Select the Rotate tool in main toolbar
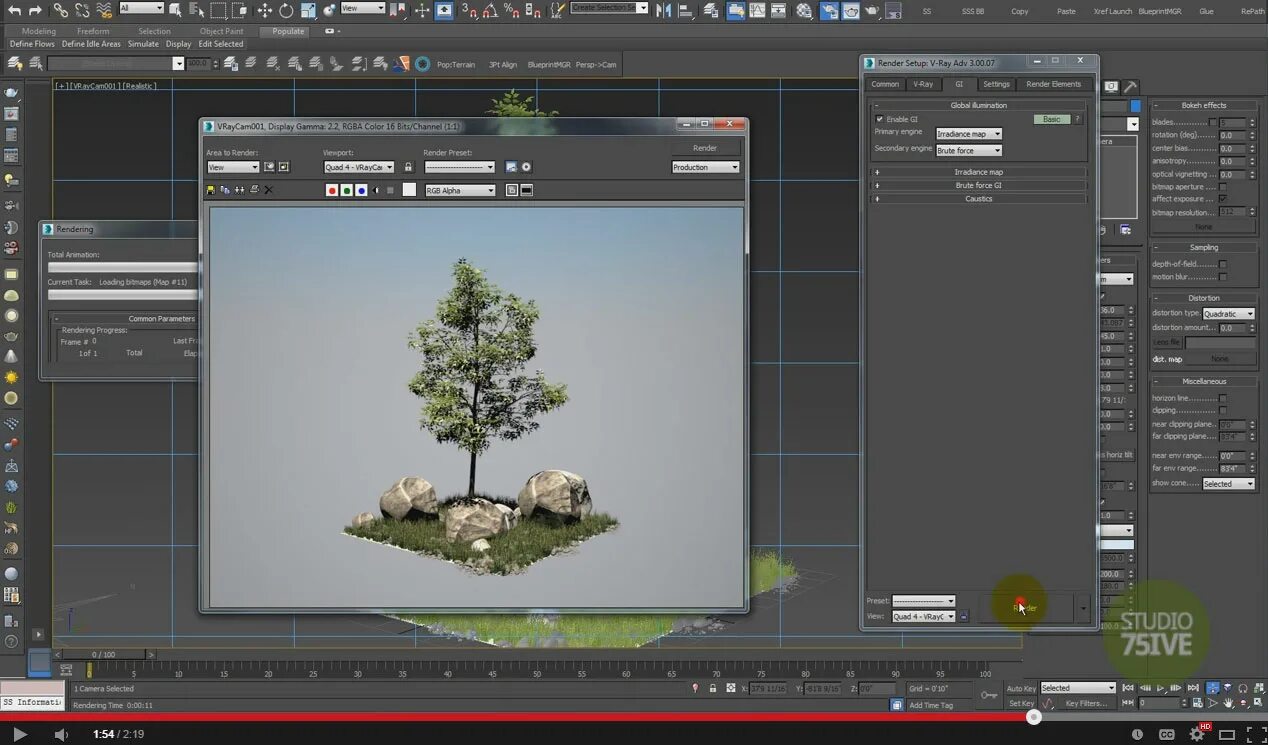 click(x=286, y=10)
